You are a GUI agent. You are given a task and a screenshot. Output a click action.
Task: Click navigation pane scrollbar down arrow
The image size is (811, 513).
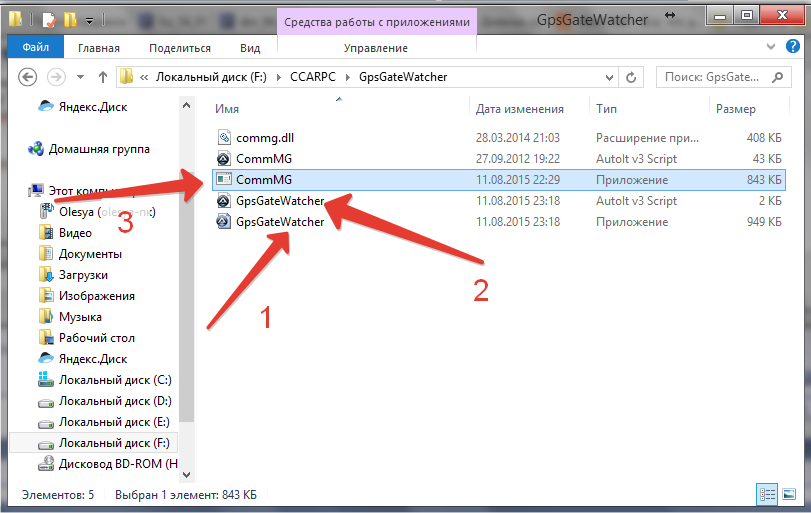coord(187,475)
